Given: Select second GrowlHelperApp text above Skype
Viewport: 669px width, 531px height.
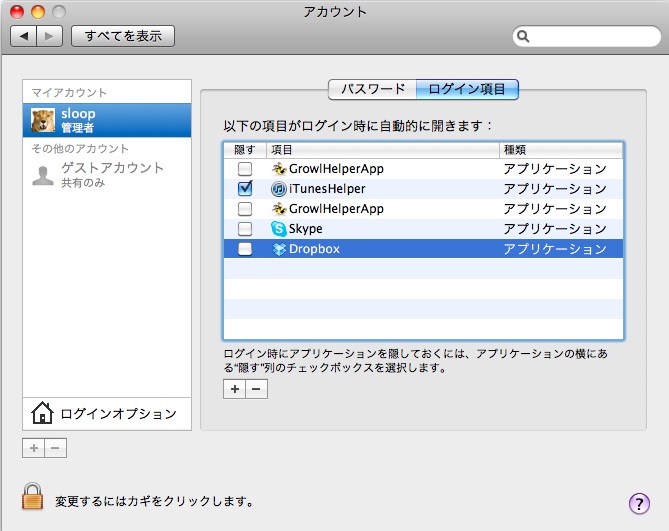Looking at the screenshot, I should coord(336,209).
